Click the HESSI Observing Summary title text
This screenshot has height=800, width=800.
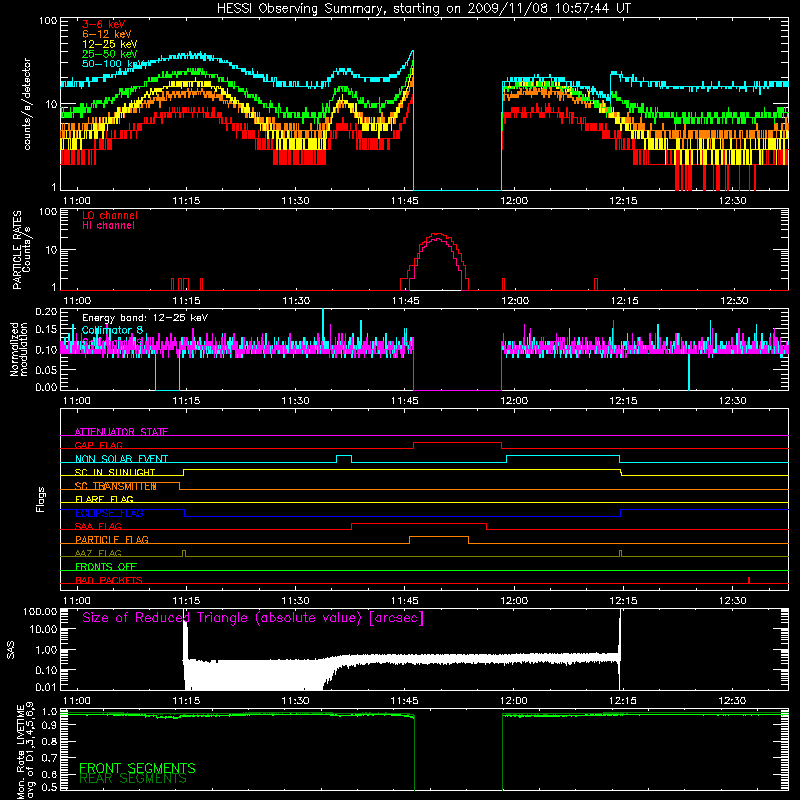click(423, 8)
